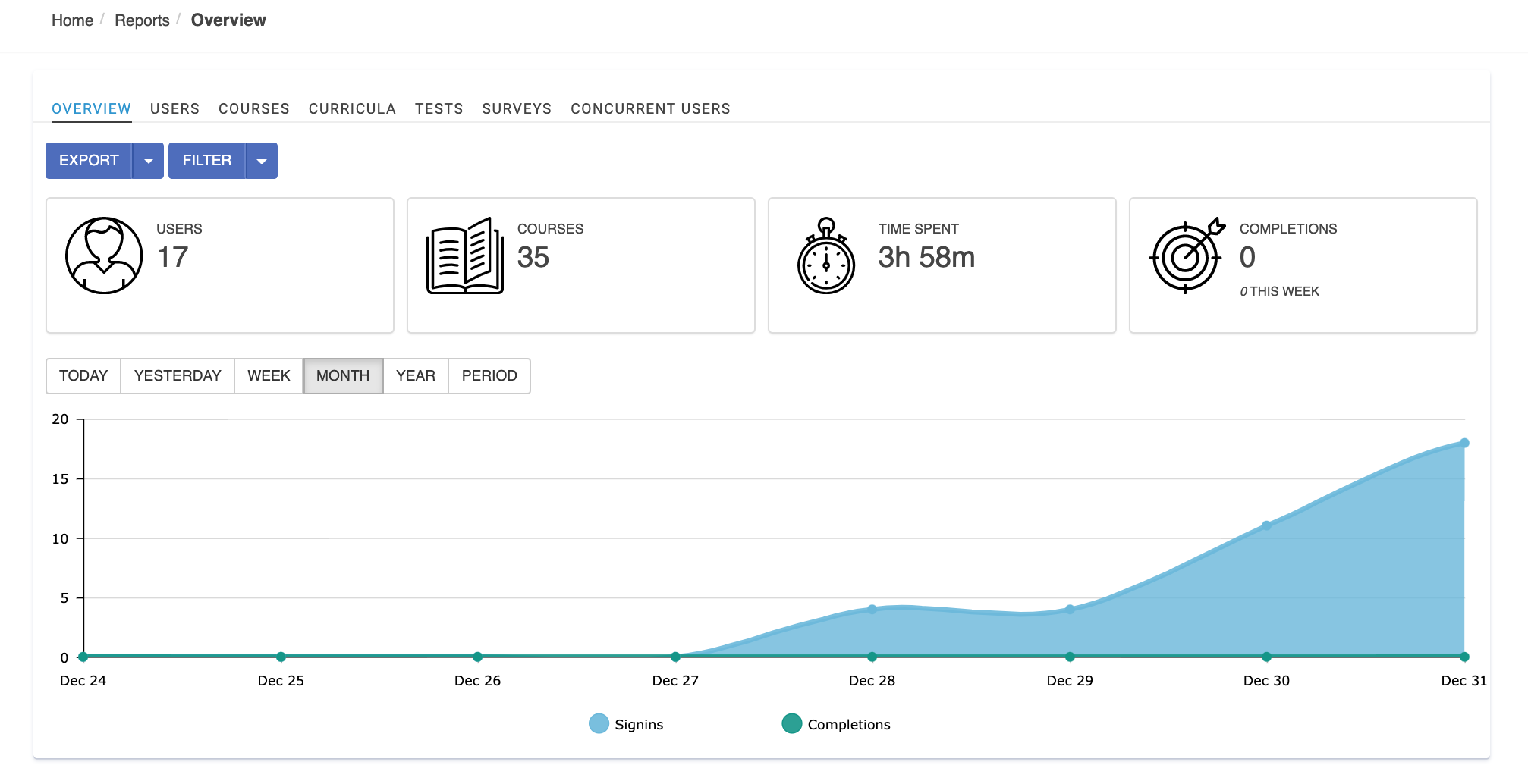Image resolution: width=1528 pixels, height=784 pixels.
Task: Click the target Completions icon
Action: click(1187, 256)
